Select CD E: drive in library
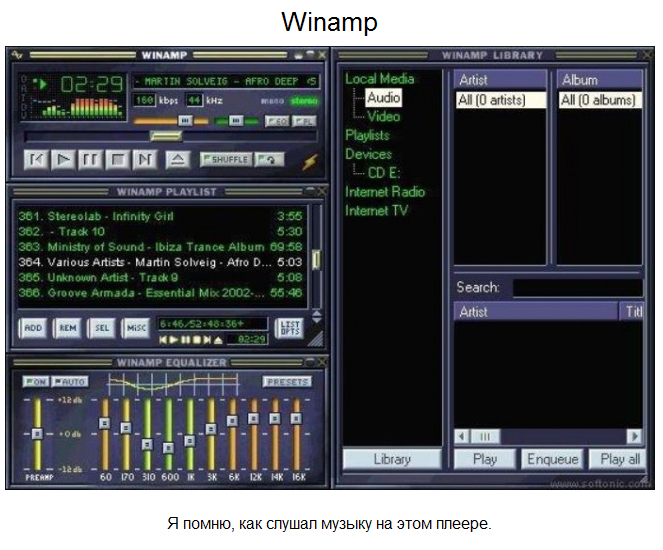 click(384, 173)
